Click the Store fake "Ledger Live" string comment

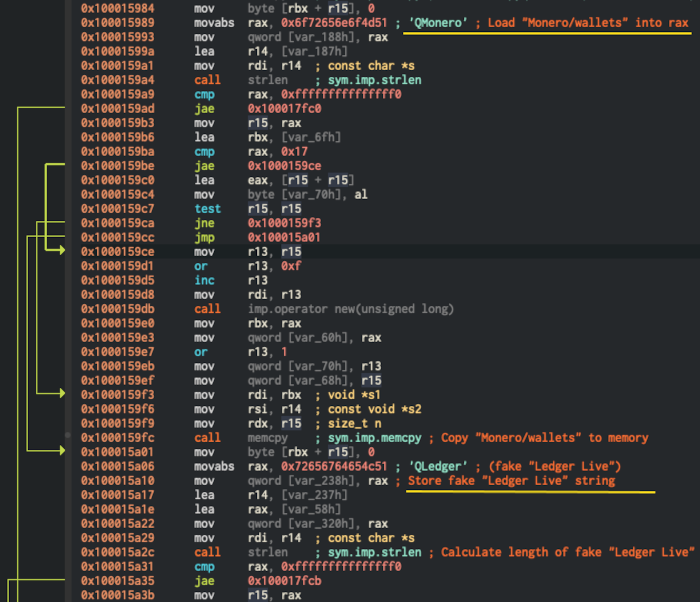pyautogui.click(x=512, y=481)
